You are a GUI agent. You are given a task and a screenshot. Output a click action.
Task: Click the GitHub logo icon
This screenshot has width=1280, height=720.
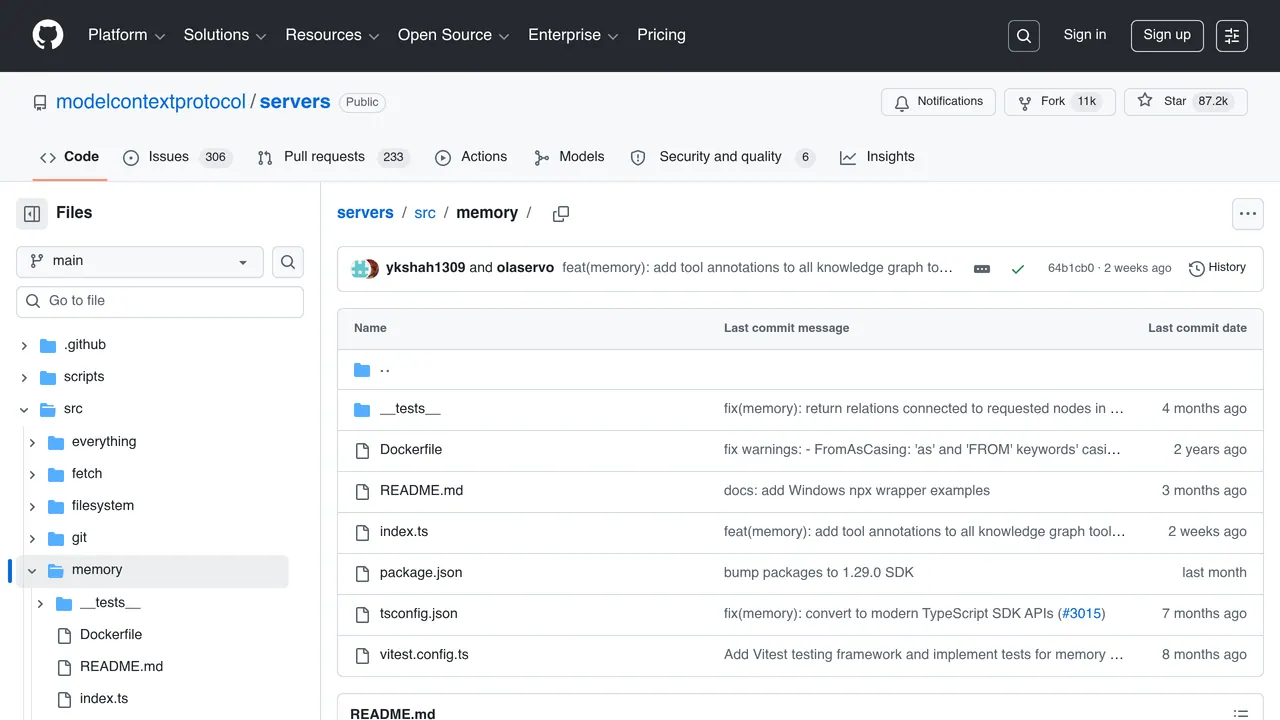(48, 35)
